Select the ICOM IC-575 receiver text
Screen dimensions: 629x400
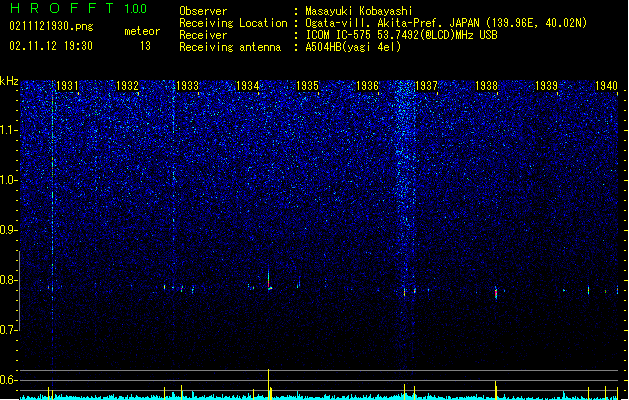point(402,35)
